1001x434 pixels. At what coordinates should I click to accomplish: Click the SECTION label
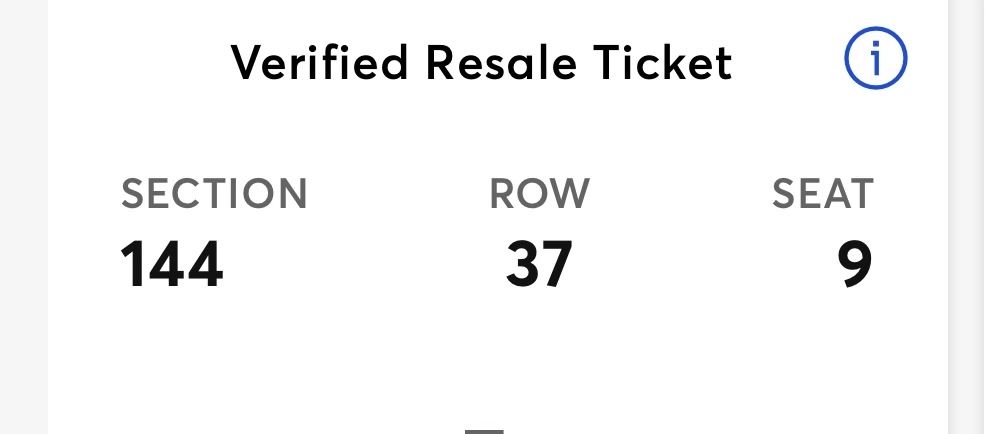coord(214,194)
